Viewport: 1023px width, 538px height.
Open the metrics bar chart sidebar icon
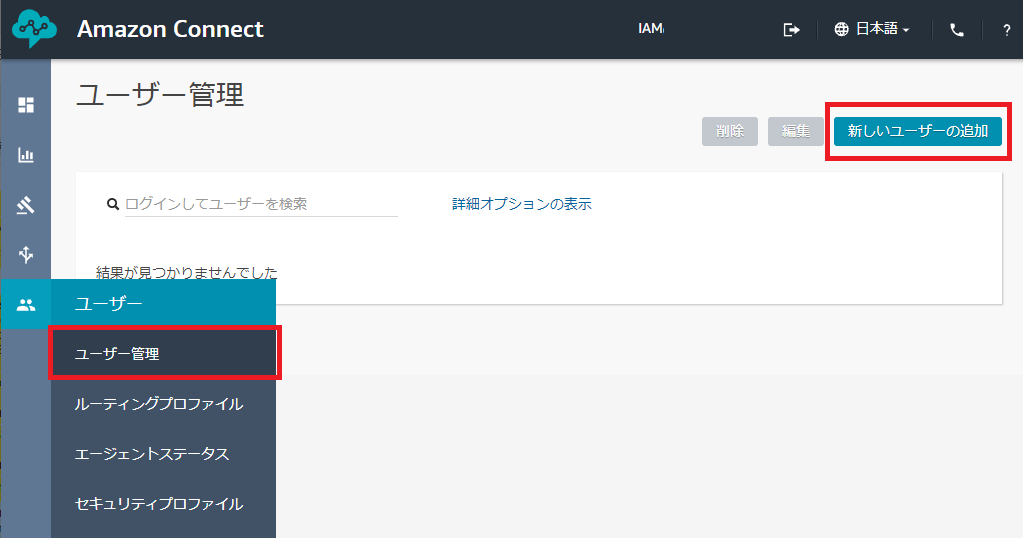(26, 155)
